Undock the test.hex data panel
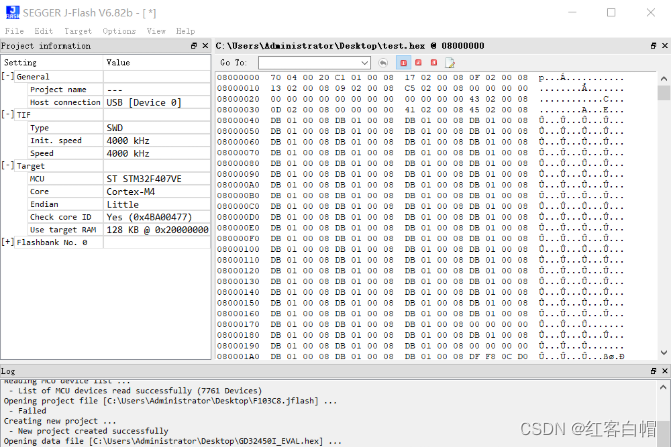672x447 pixels. coord(653,46)
